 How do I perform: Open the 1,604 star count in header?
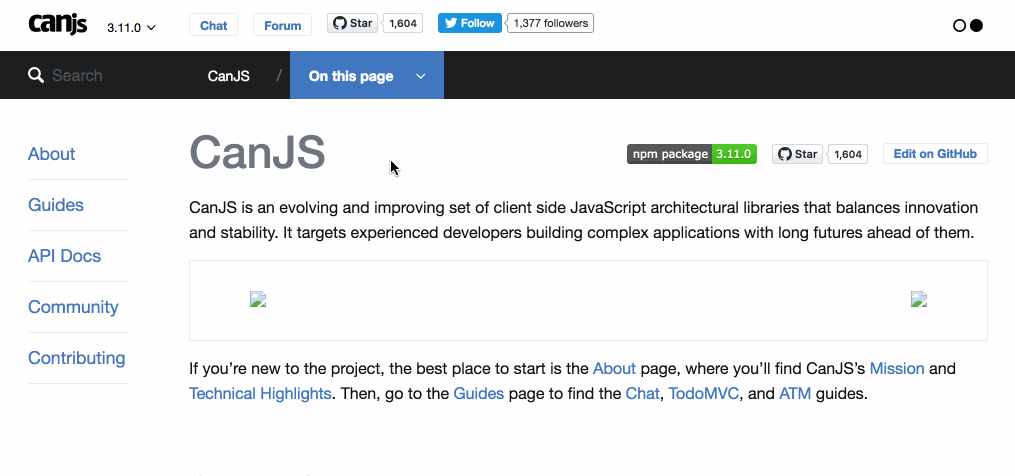(403, 23)
